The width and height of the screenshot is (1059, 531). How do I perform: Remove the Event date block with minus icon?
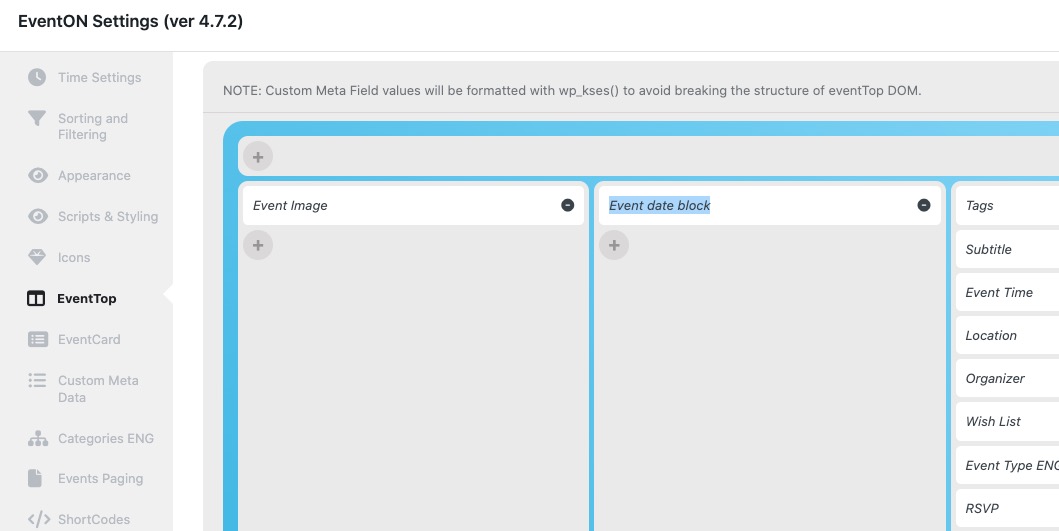924,205
